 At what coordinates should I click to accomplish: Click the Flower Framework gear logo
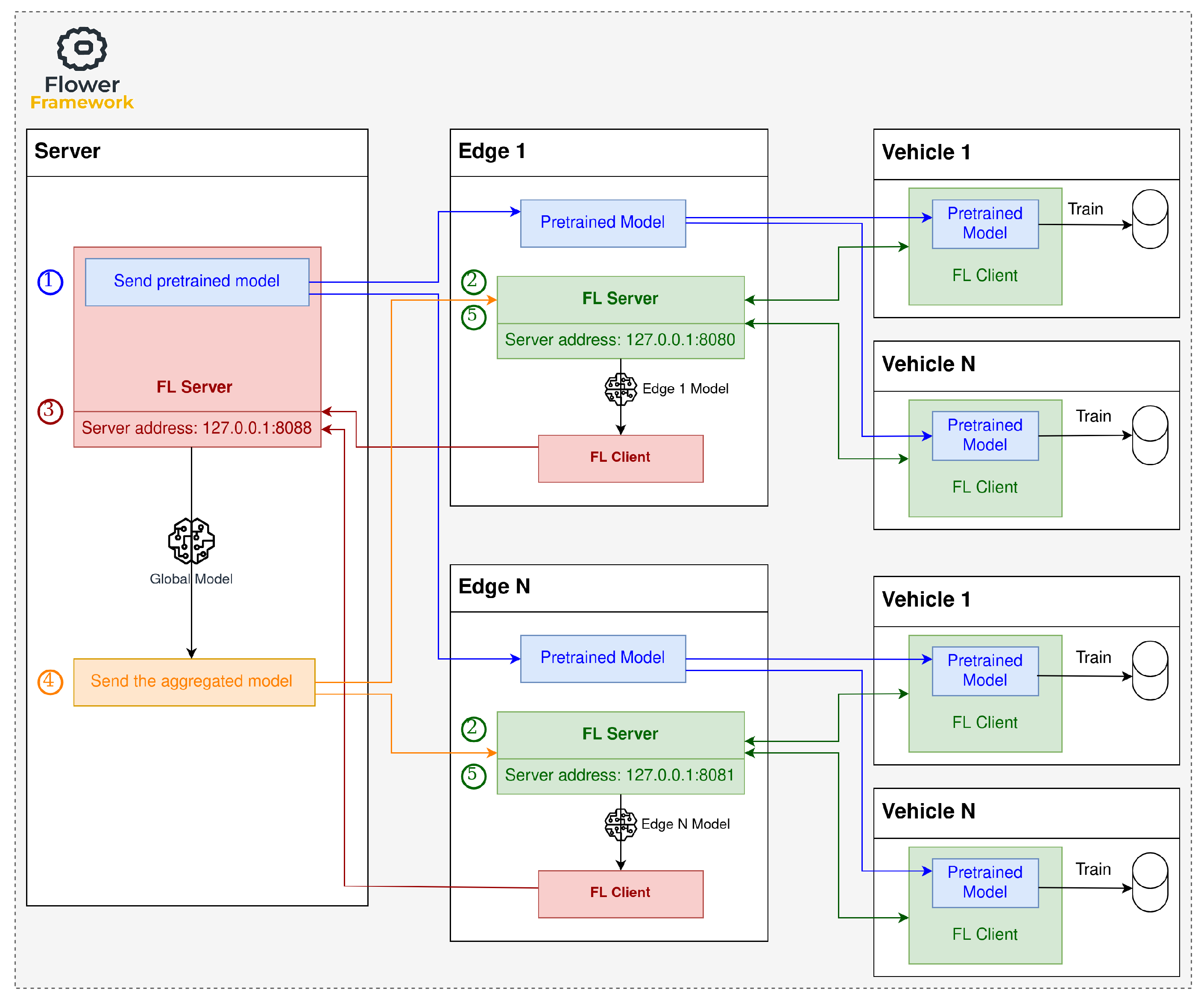[82, 49]
